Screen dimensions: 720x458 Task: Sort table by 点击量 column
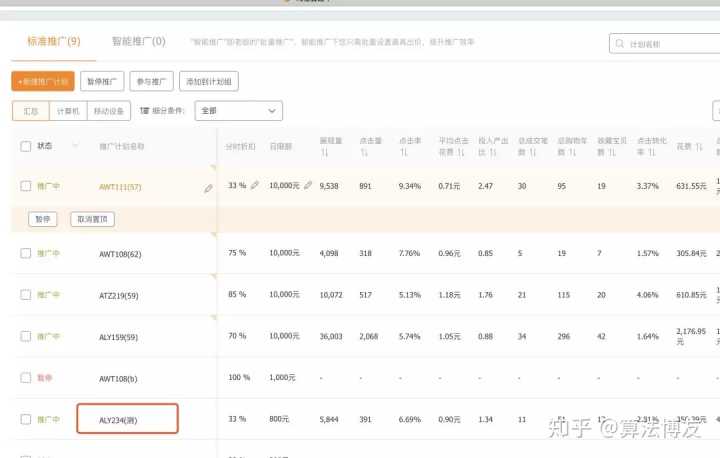point(363,153)
